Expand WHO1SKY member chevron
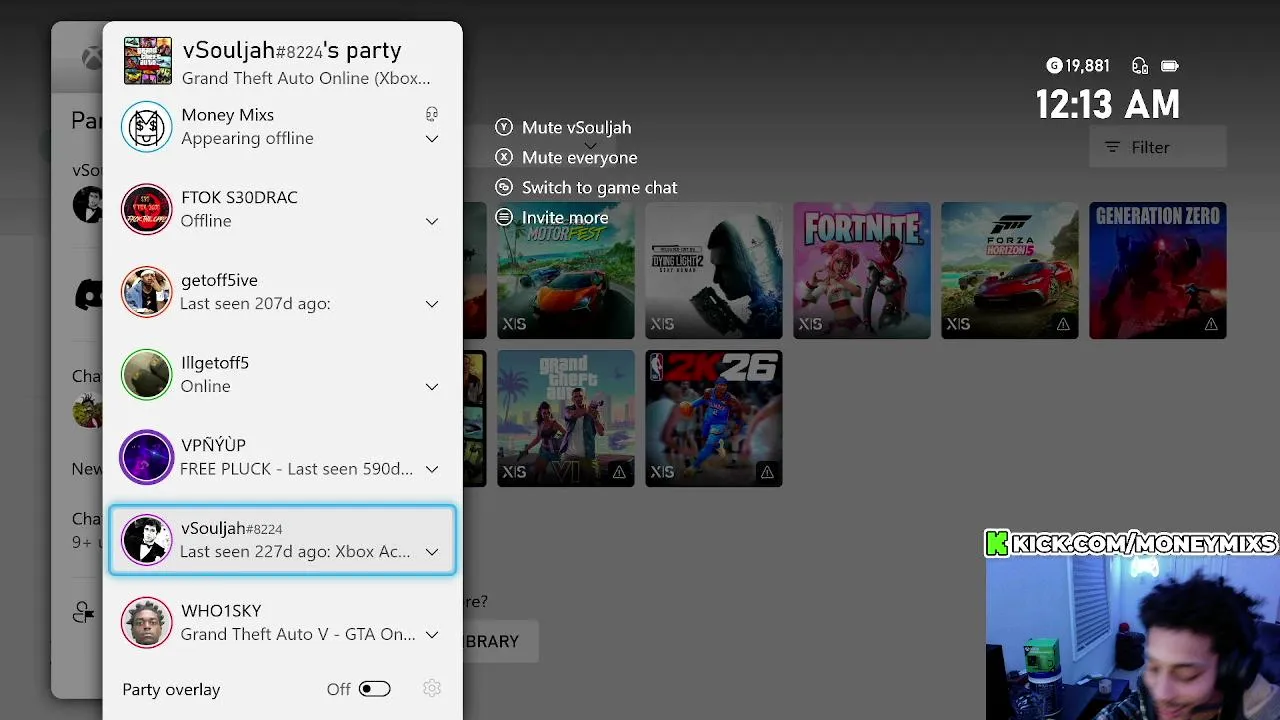The image size is (1280, 720). [432, 634]
